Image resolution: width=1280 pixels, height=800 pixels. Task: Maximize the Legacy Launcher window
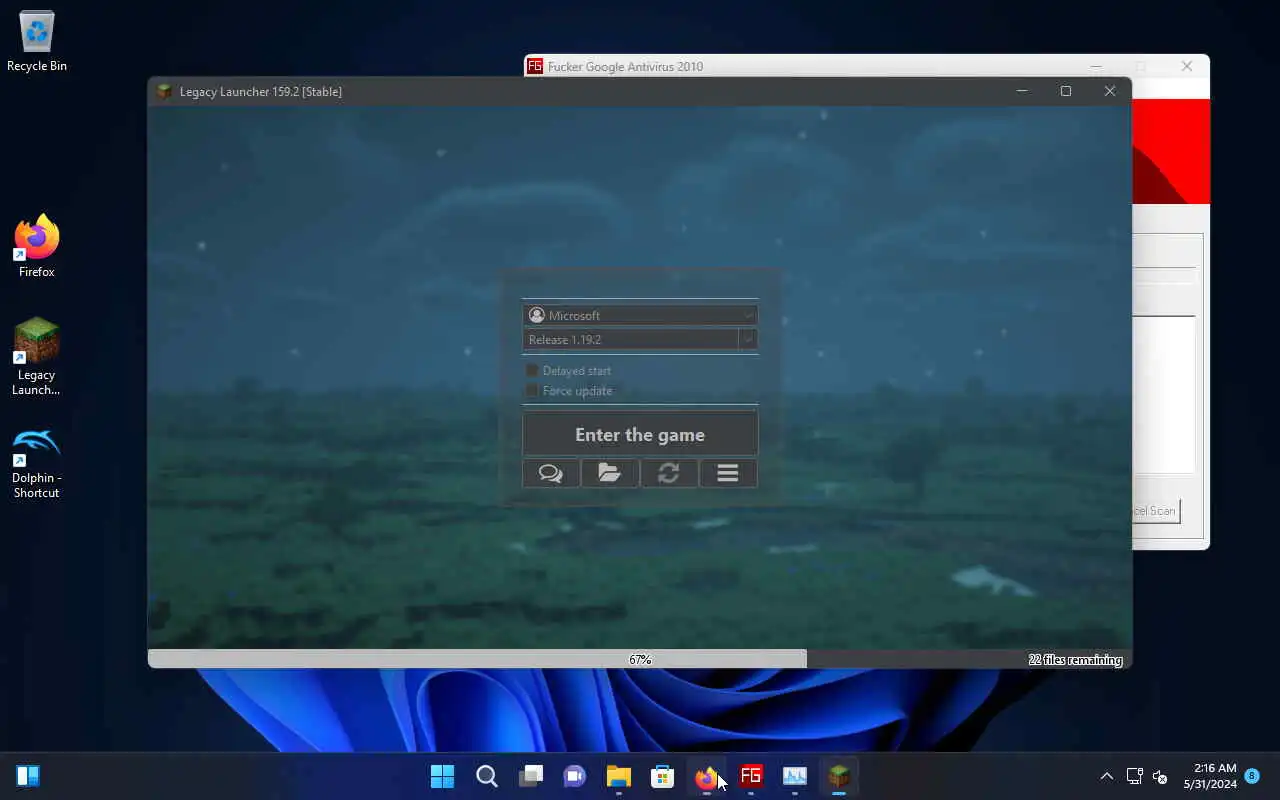(1066, 91)
